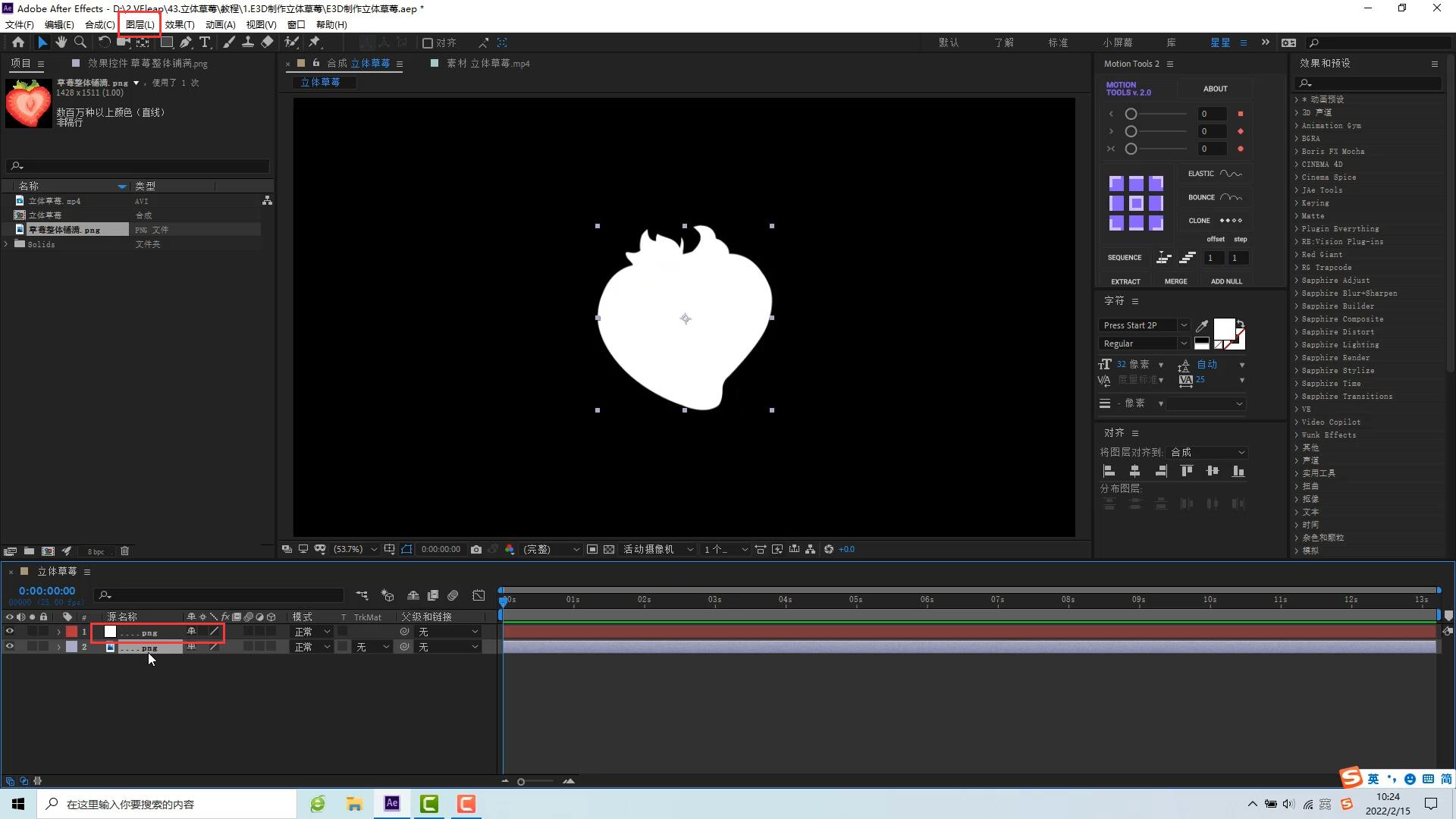Click align top edges icon
1456x819 pixels.
click(1187, 471)
